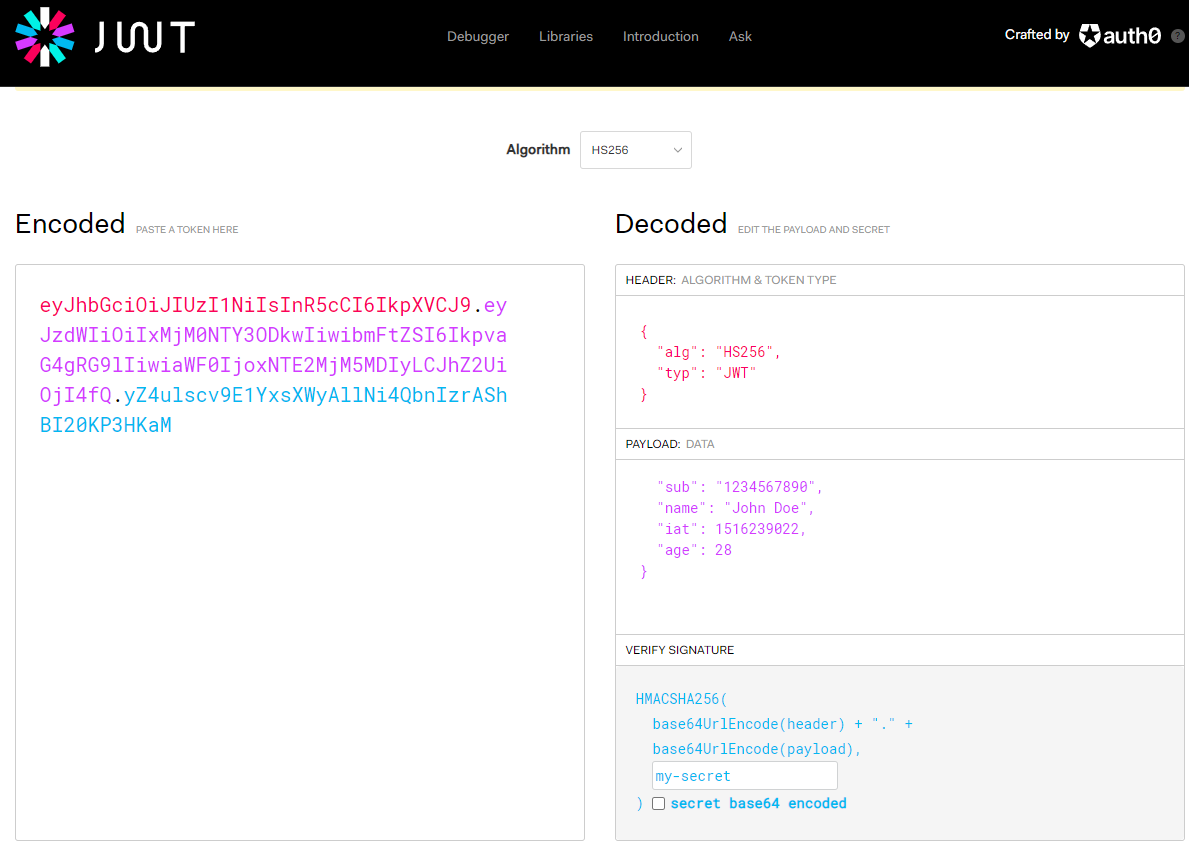Click the Algorithm label
The image size is (1189, 845).
pyautogui.click(x=538, y=149)
